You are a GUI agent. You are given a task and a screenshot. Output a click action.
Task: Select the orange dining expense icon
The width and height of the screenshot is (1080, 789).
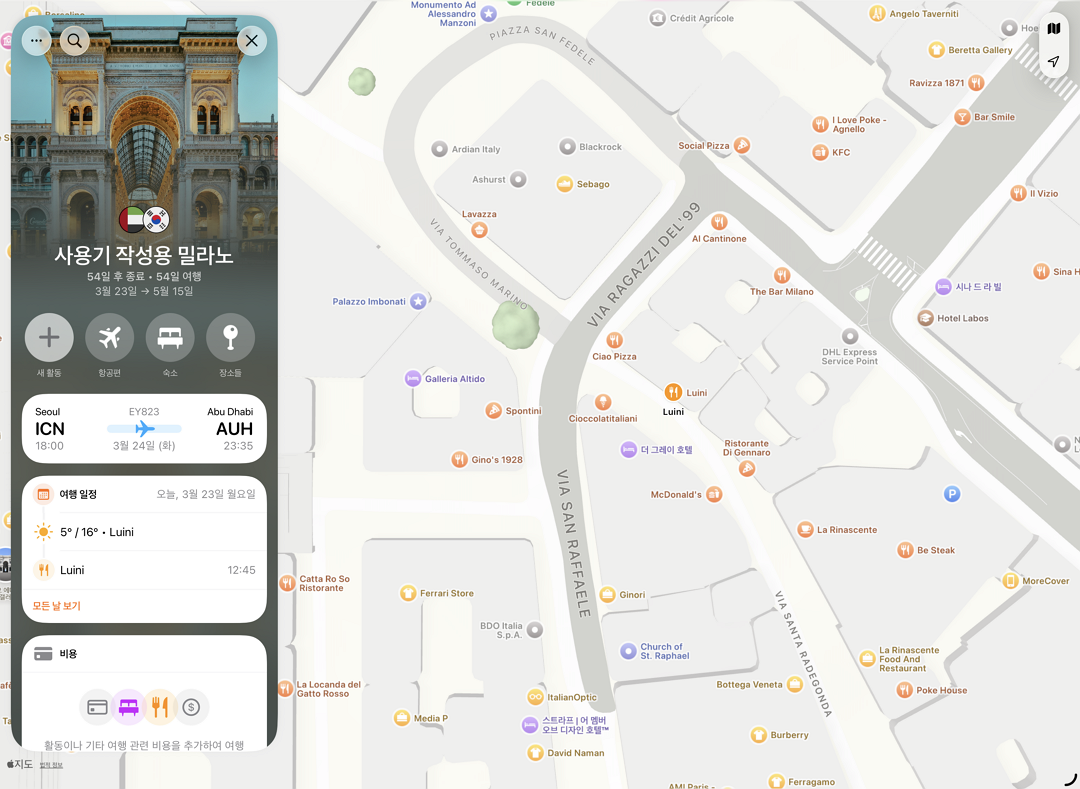(160, 707)
